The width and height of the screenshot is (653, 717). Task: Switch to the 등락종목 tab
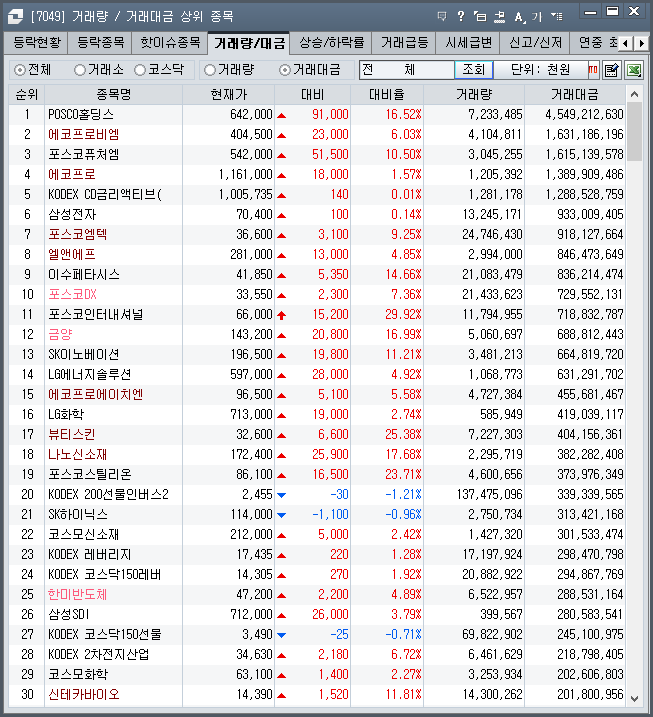100,43
